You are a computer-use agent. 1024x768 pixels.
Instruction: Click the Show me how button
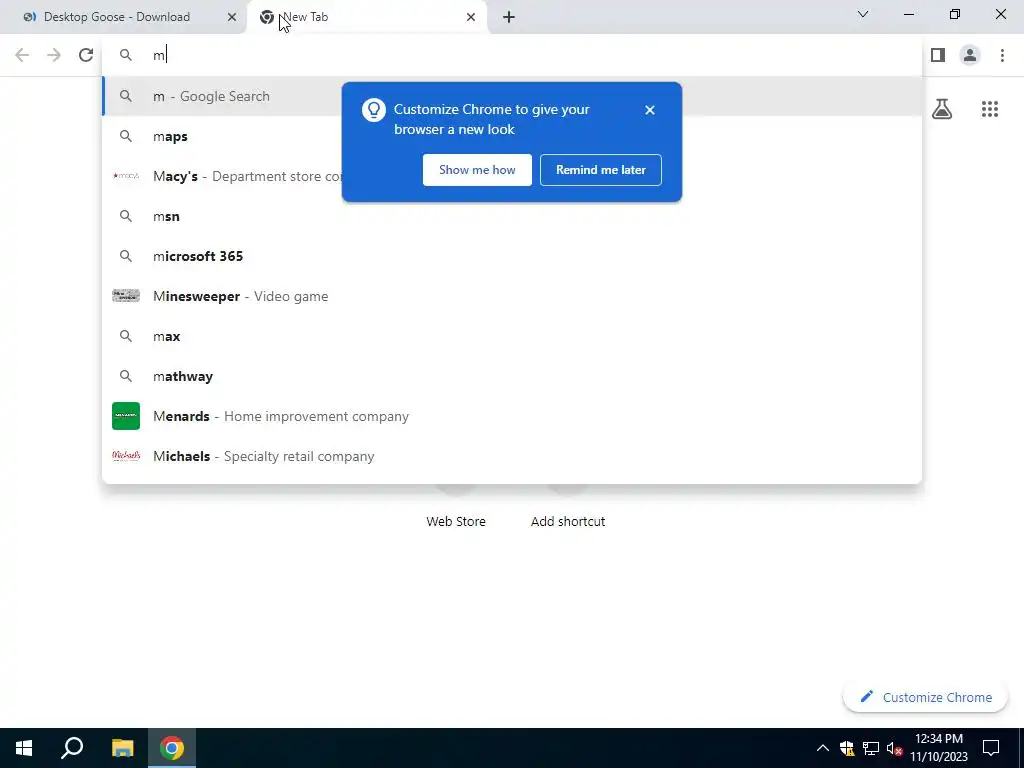pyautogui.click(x=477, y=170)
